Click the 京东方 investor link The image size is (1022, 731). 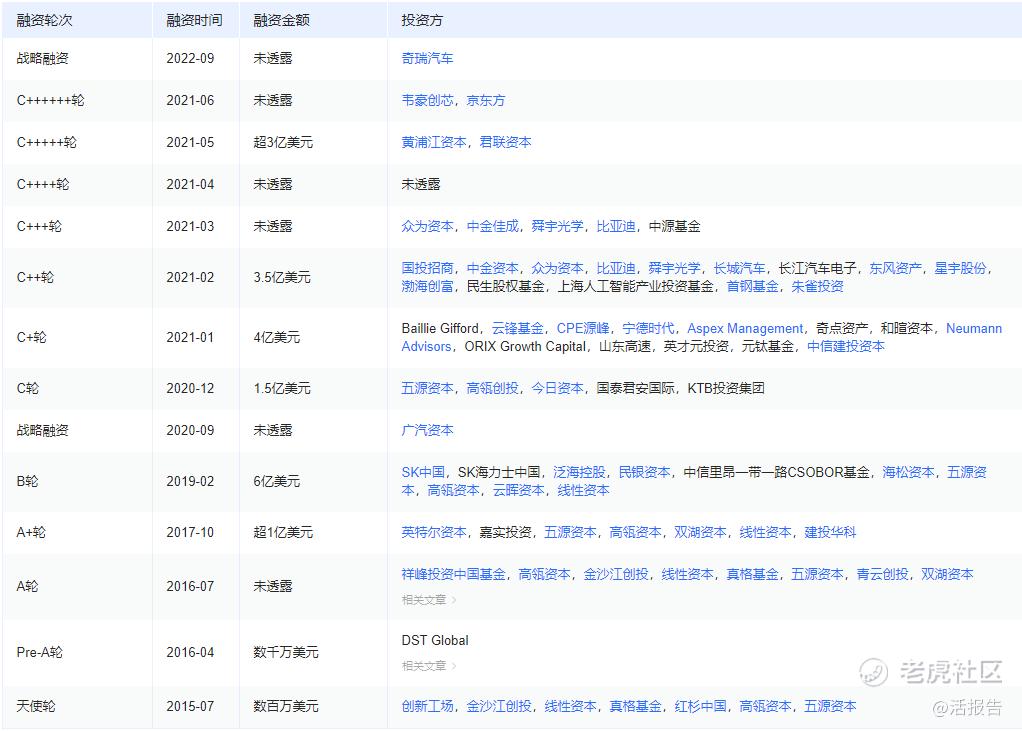[486, 100]
